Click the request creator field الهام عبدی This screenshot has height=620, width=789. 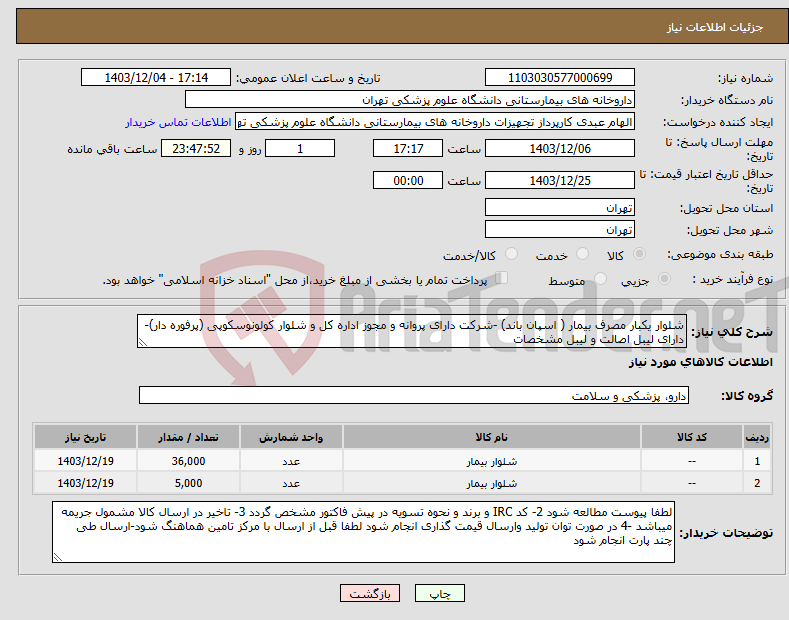click(x=435, y=122)
